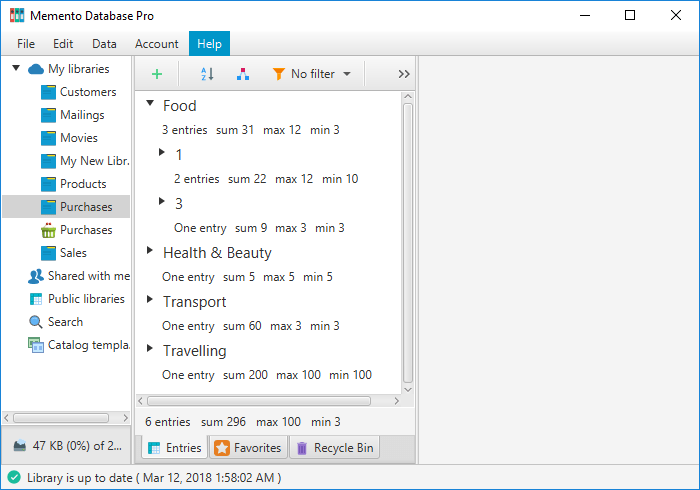This screenshot has width=700, height=490.
Task: Open the Help menu
Action: point(209,44)
